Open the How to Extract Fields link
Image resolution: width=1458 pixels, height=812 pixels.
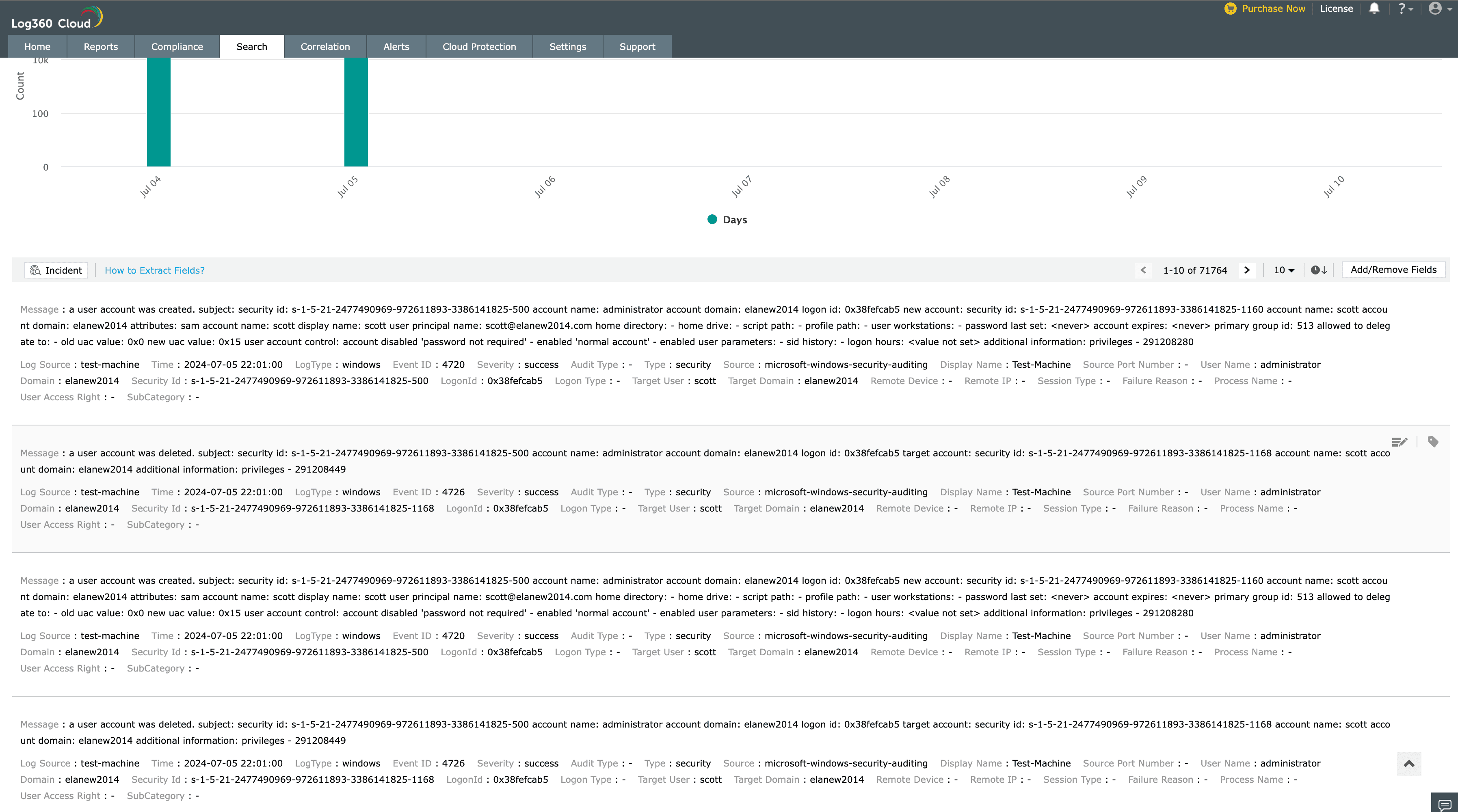(154, 270)
